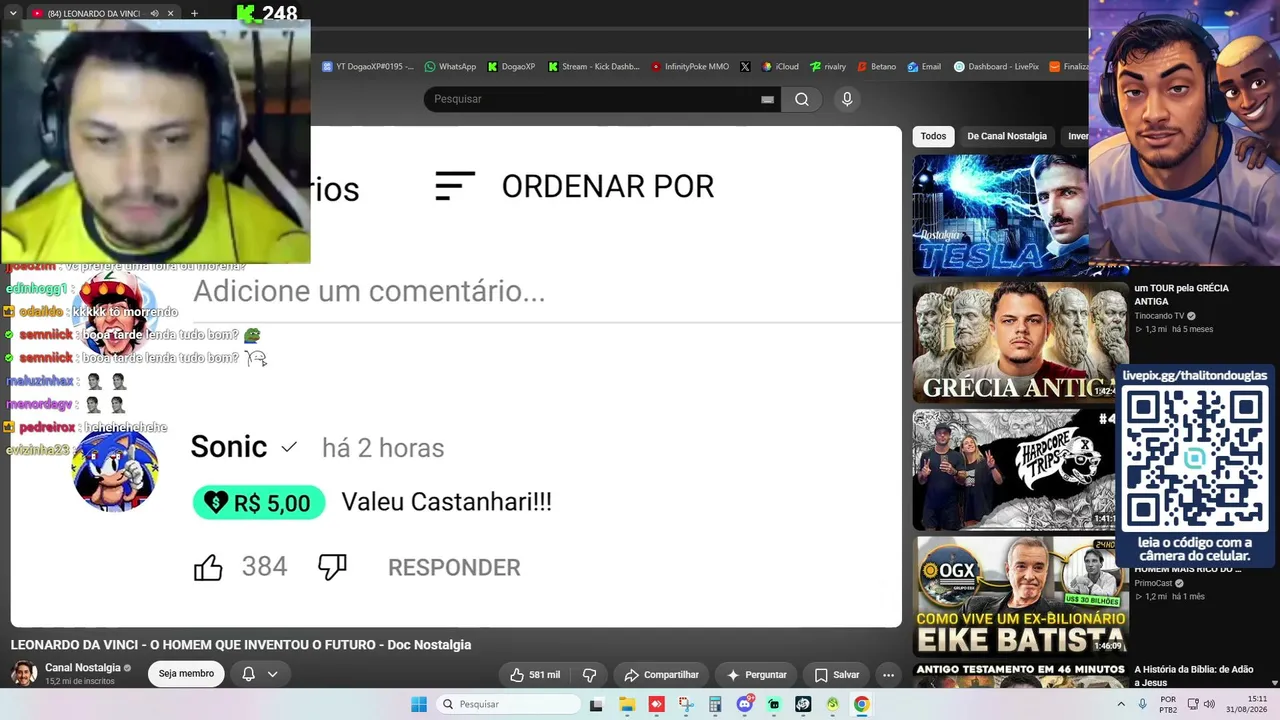Open the on-screen keyboard icon in search box

[767, 99]
